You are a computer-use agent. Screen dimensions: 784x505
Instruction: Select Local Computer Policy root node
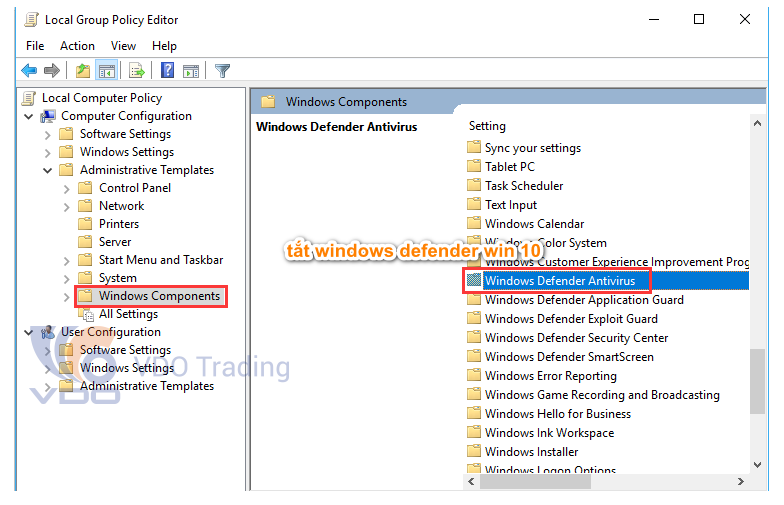coord(102,98)
